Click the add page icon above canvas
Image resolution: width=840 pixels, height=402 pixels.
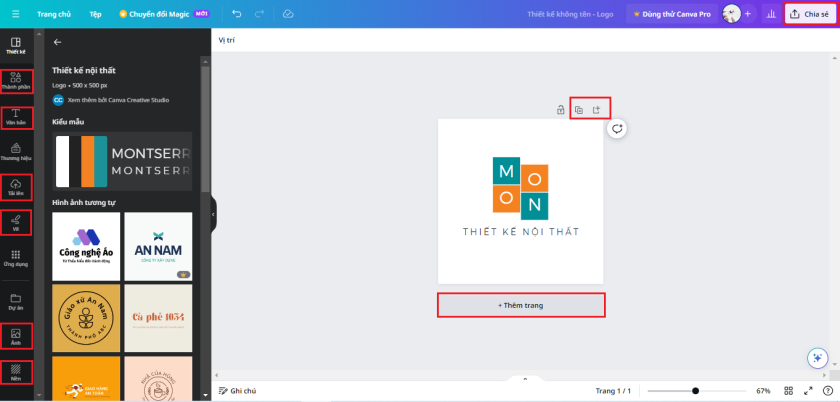pos(597,110)
